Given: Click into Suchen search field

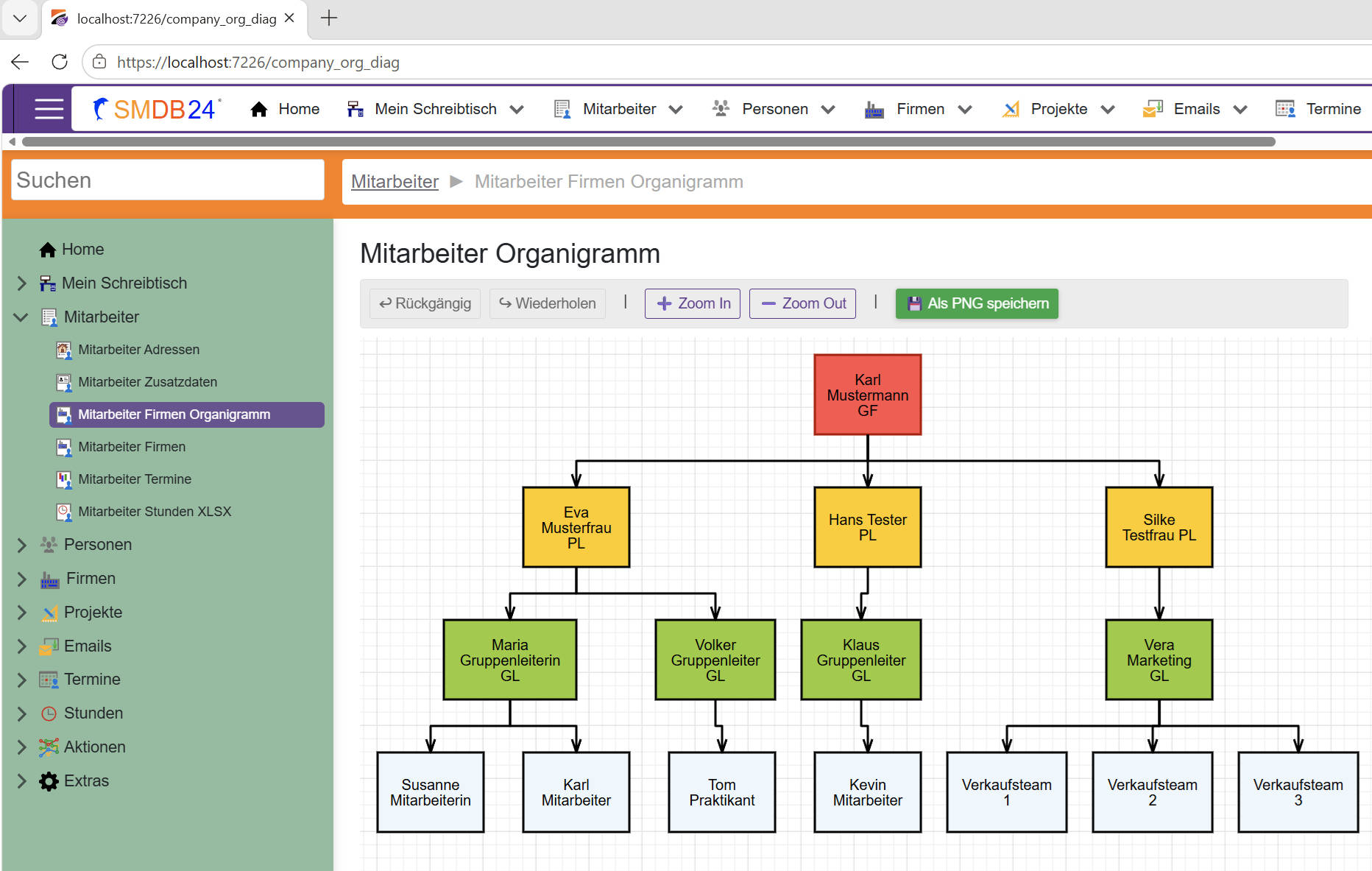Looking at the screenshot, I should tap(168, 180).
